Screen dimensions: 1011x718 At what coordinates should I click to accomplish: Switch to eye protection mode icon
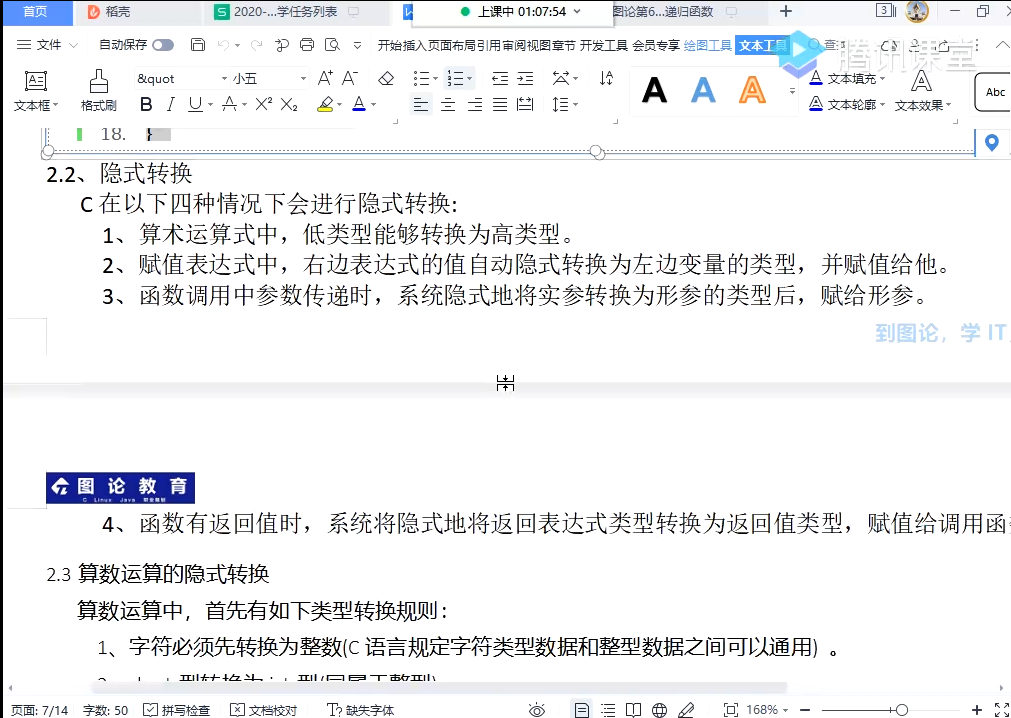tap(537, 710)
